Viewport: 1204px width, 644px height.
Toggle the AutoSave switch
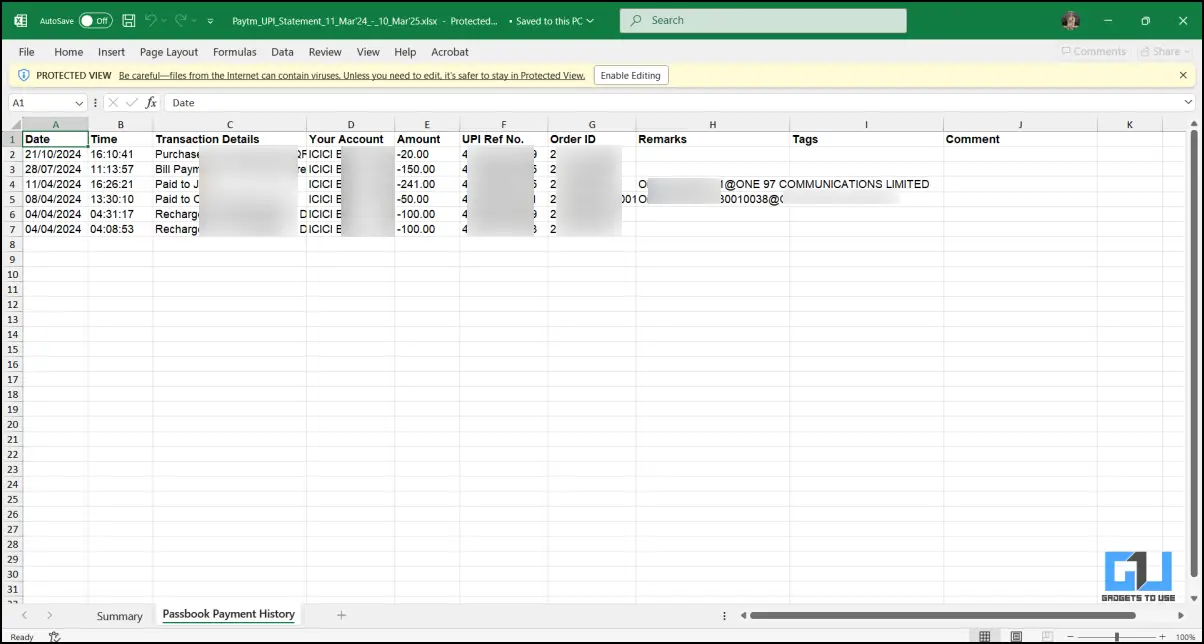[95, 20]
